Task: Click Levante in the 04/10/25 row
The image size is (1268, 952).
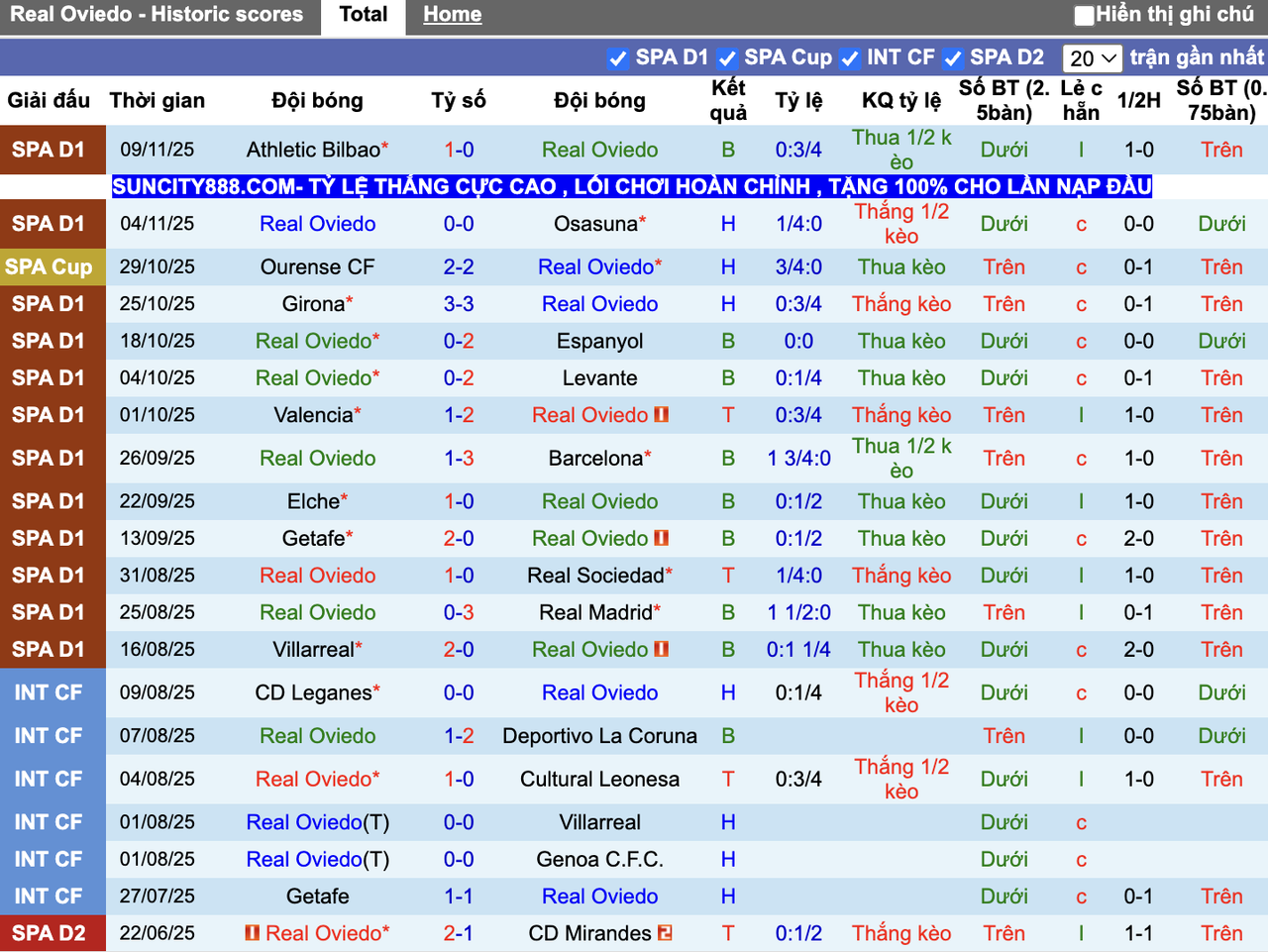Action: 599,377
